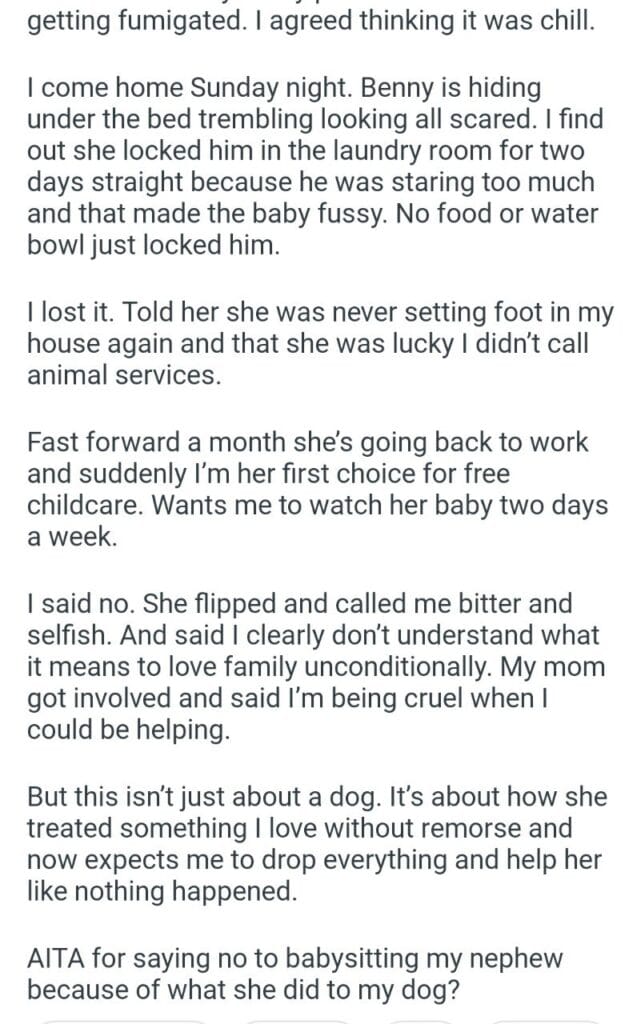
Task: Click the paragraph beginning "I lost it"
Action: (x=320, y=341)
